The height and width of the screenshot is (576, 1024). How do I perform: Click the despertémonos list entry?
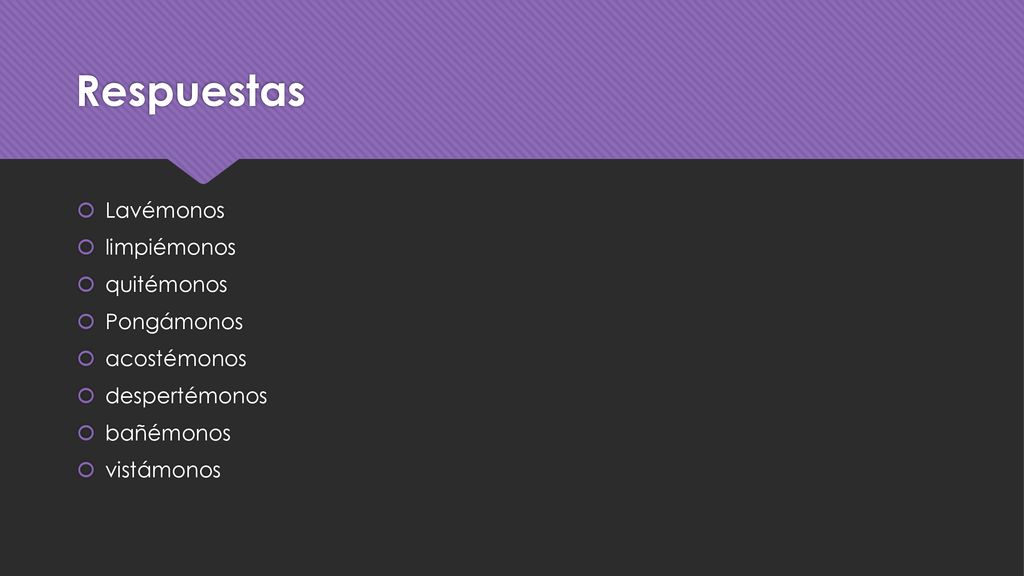tap(186, 396)
